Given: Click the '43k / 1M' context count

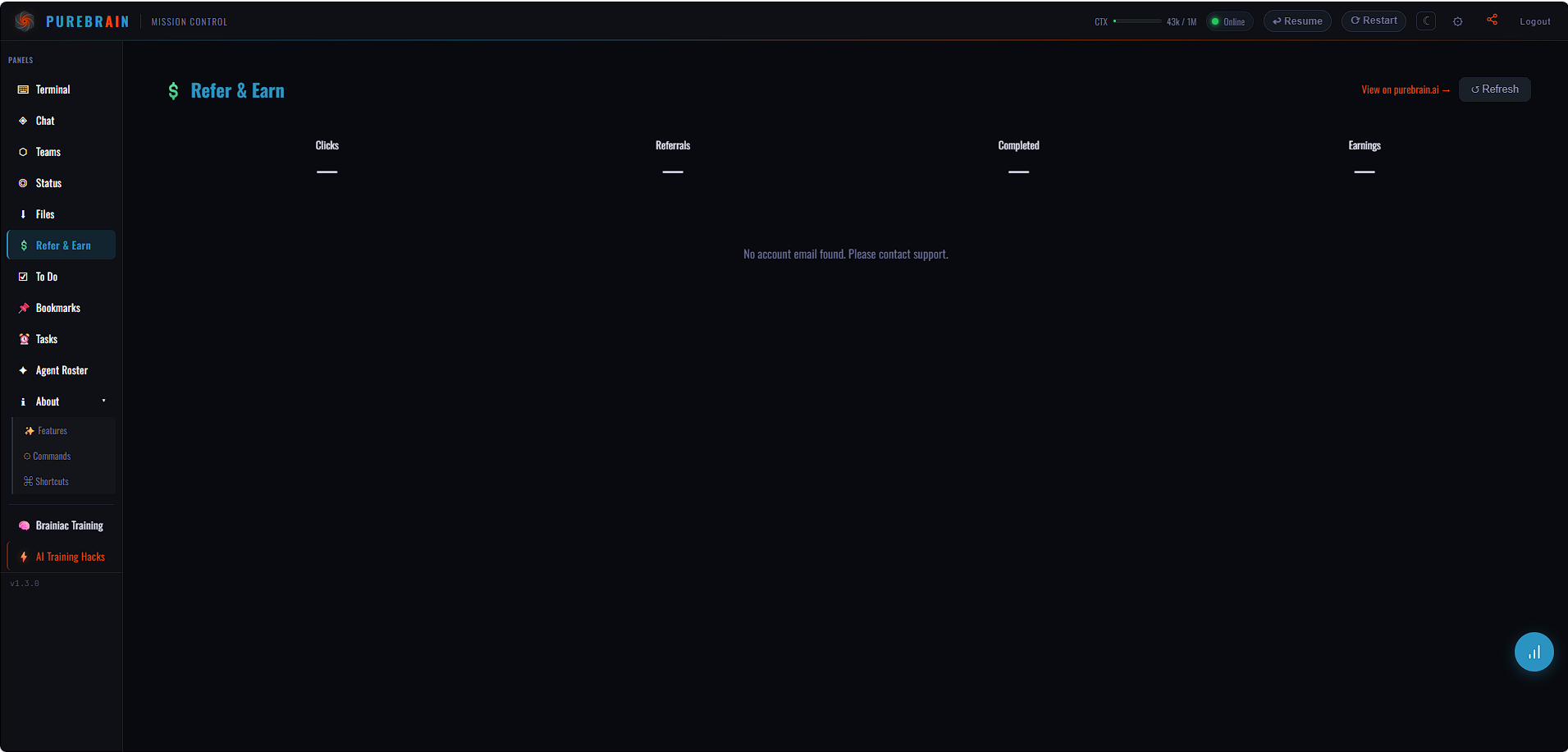Looking at the screenshot, I should [1182, 22].
